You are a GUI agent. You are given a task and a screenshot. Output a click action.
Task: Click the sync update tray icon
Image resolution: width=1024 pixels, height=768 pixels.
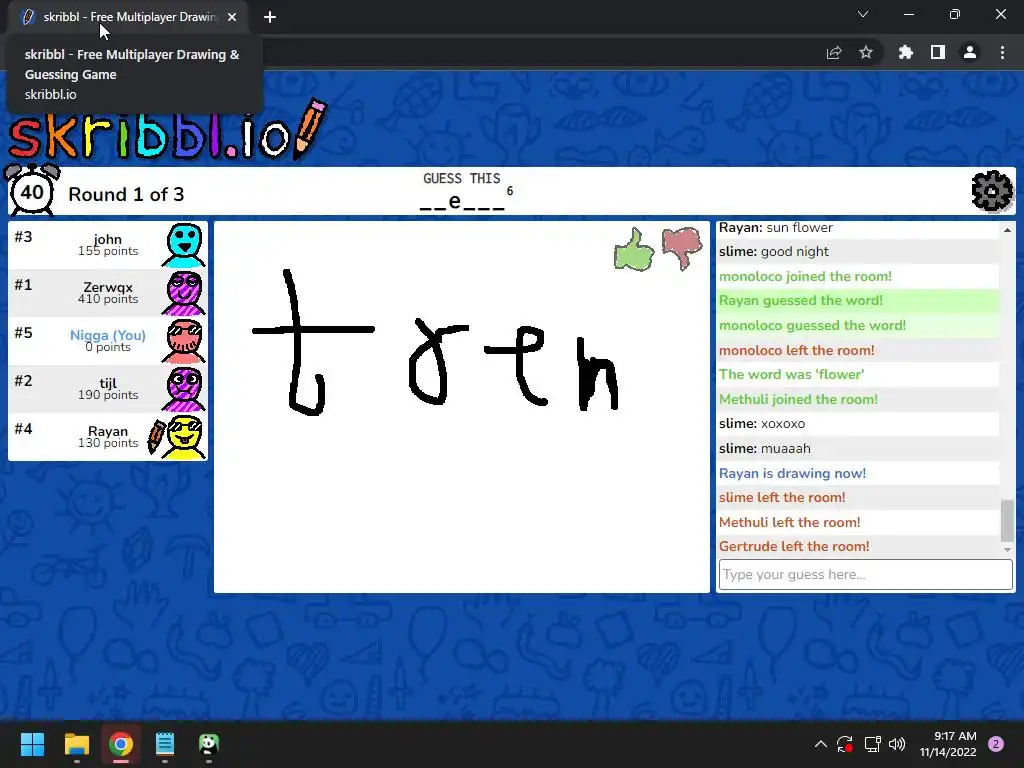tap(844, 744)
